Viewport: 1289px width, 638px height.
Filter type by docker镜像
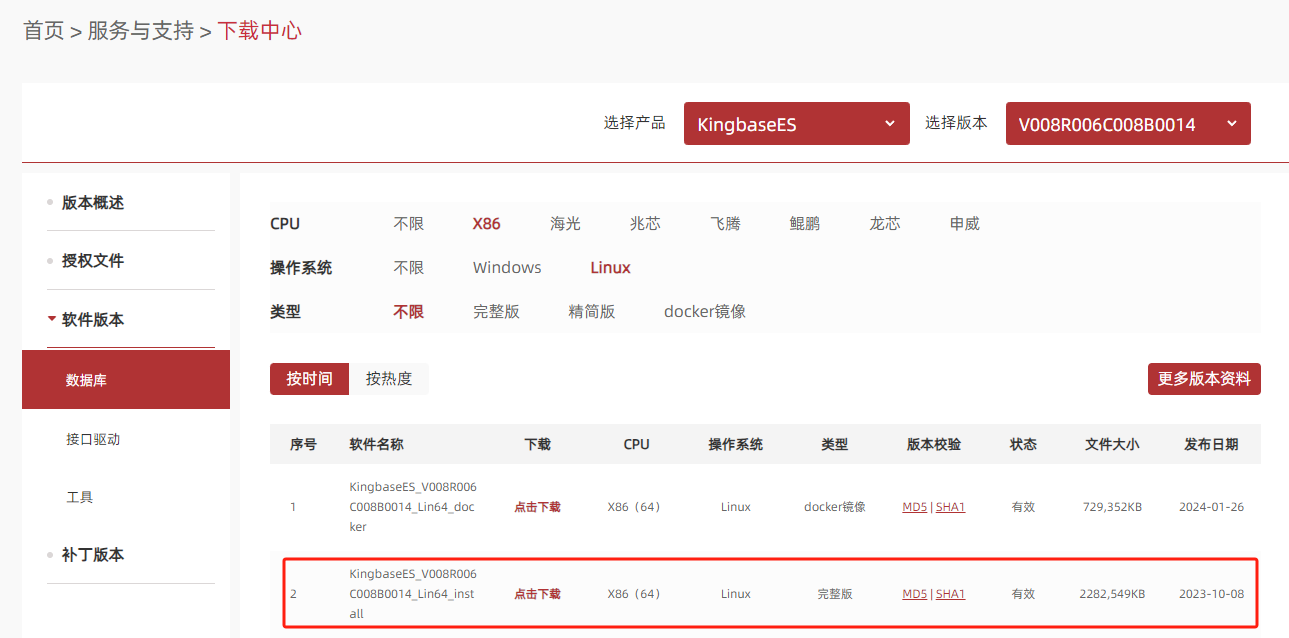point(705,312)
